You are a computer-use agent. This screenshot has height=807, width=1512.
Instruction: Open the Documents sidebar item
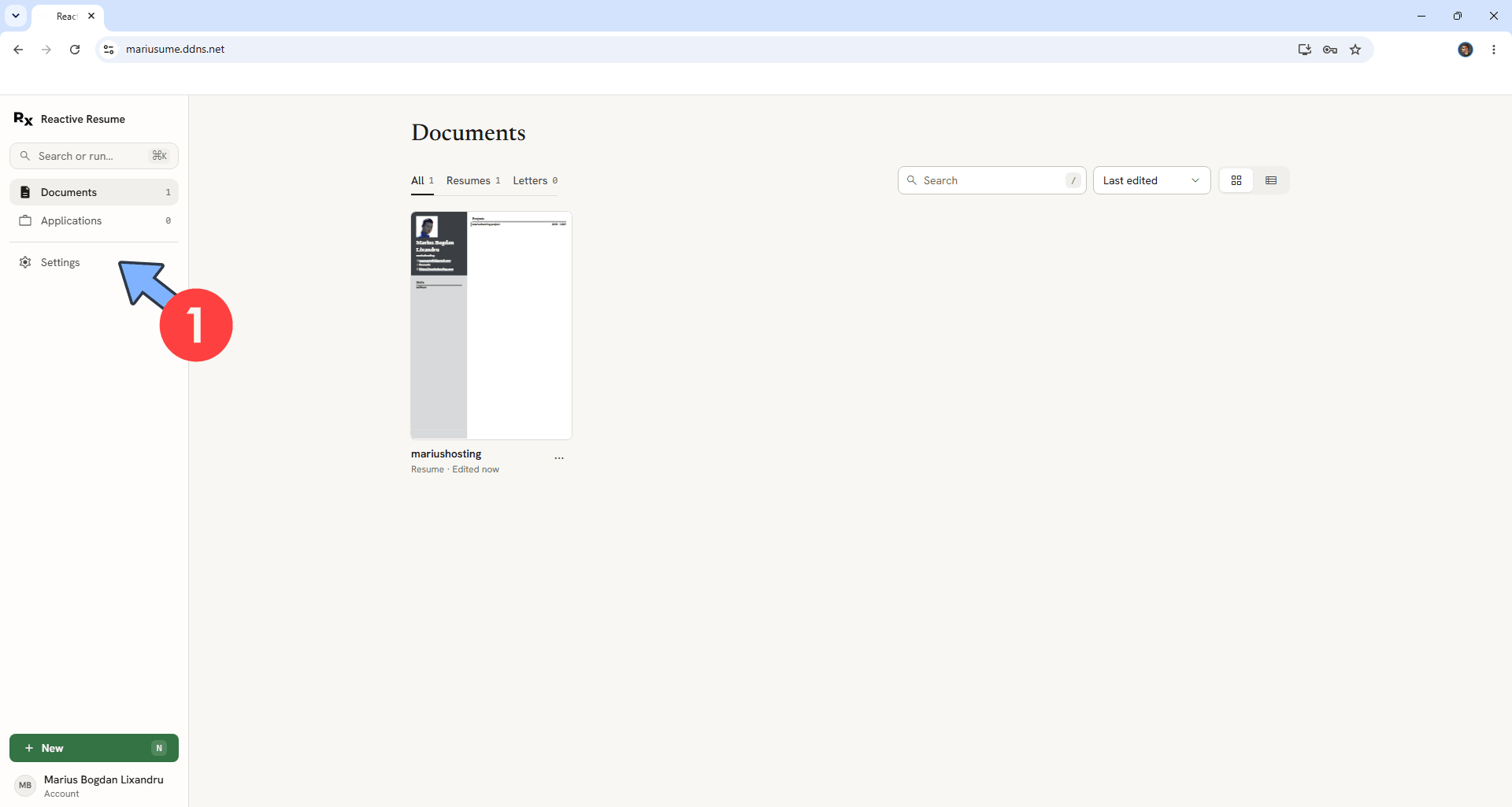[94, 192]
